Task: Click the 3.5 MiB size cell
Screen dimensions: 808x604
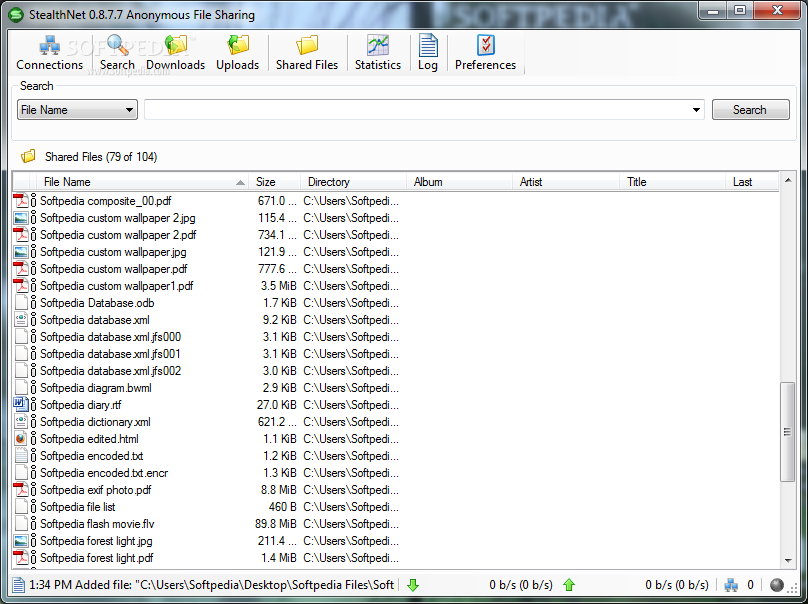Action: click(279, 286)
